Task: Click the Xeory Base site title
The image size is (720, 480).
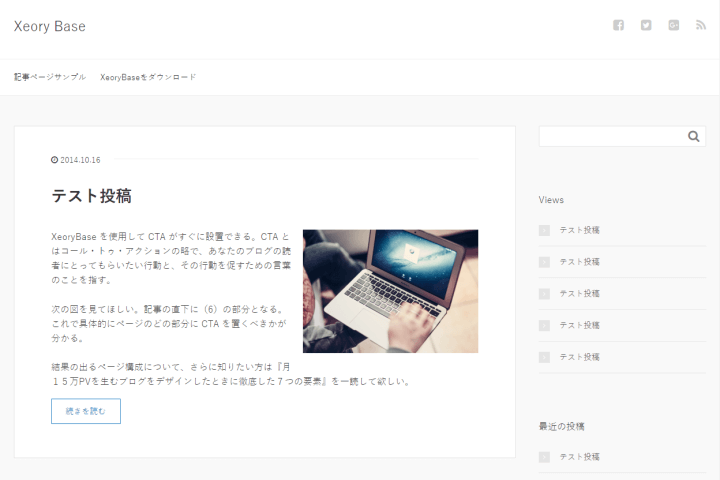Action: [x=50, y=26]
